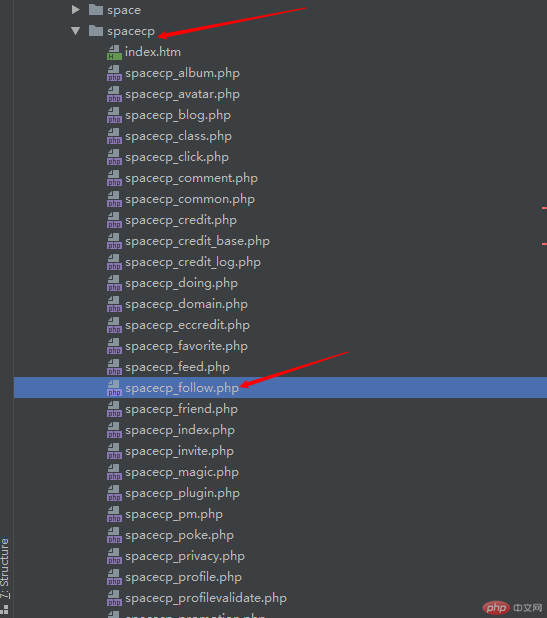Click the PHP icon beside spacecp_privacy.php
This screenshot has width=547, height=618.
click(114, 556)
